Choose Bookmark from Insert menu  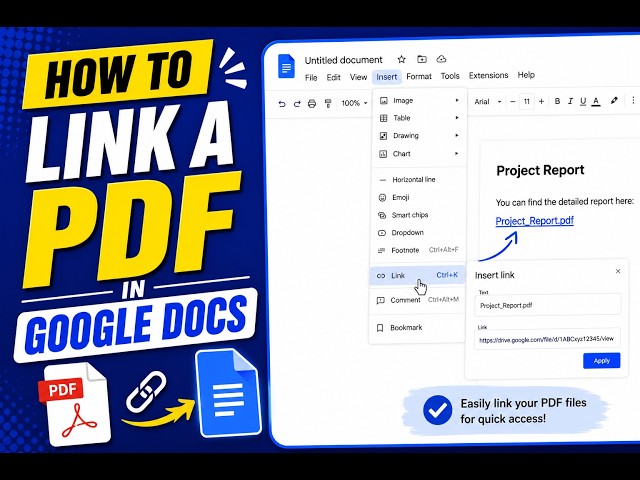(x=417, y=328)
